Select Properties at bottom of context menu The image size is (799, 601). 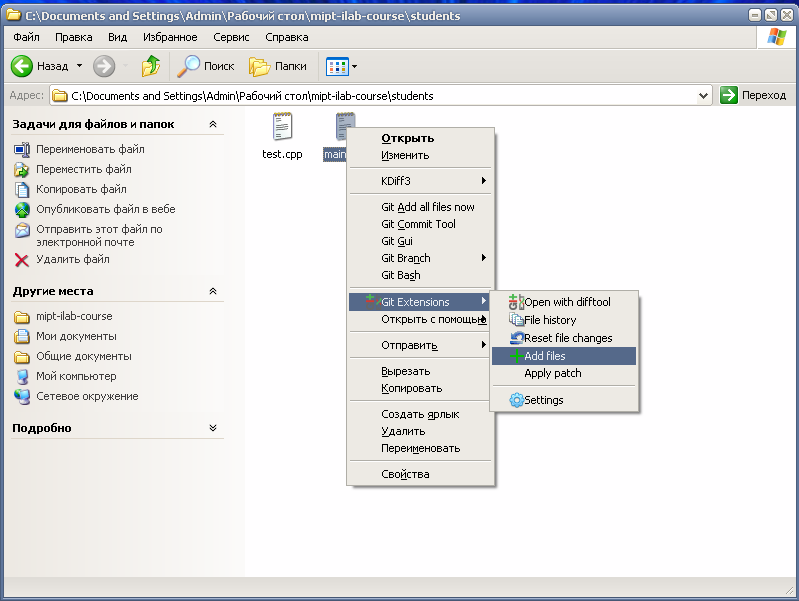pos(405,474)
